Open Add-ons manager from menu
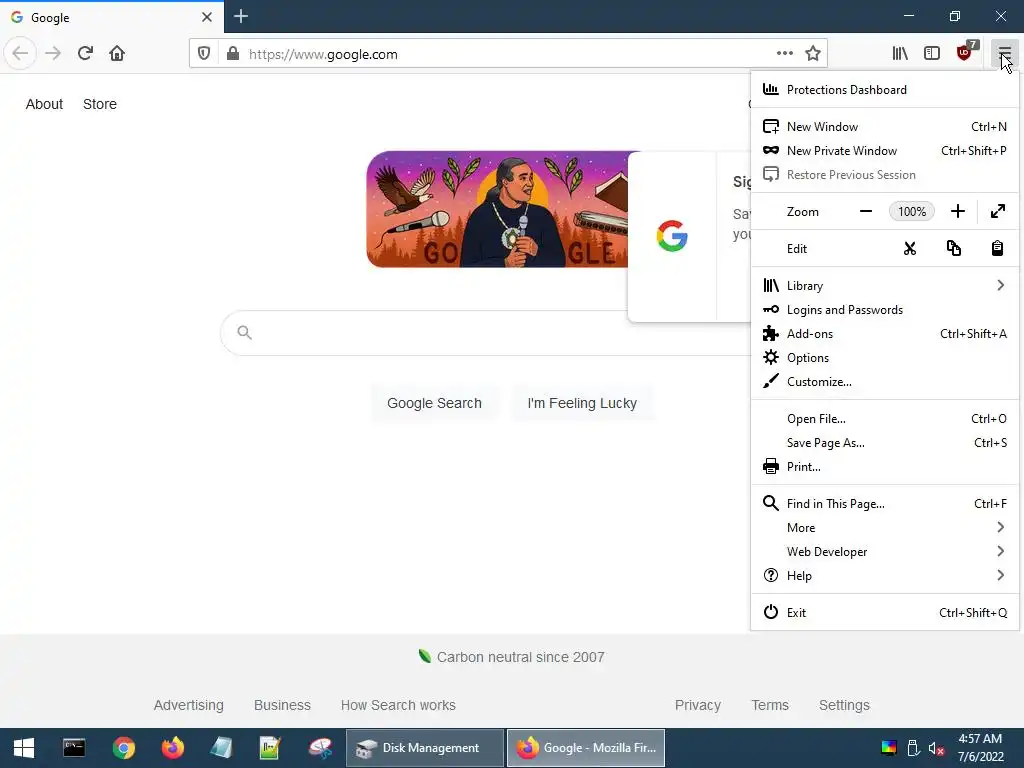This screenshot has width=1024, height=768. 885,334
